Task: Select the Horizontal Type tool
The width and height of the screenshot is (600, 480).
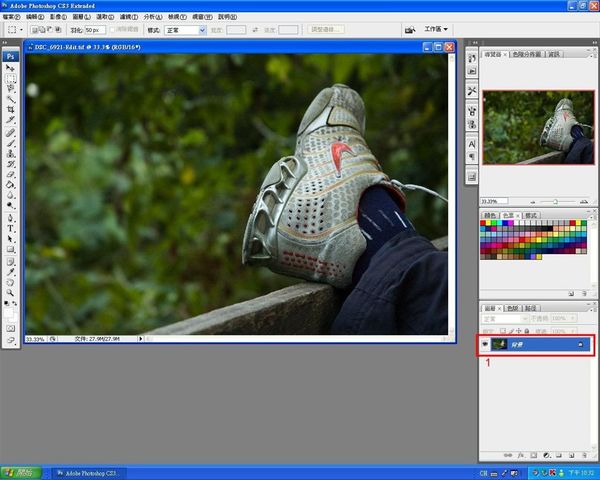Action: pos(10,229)
